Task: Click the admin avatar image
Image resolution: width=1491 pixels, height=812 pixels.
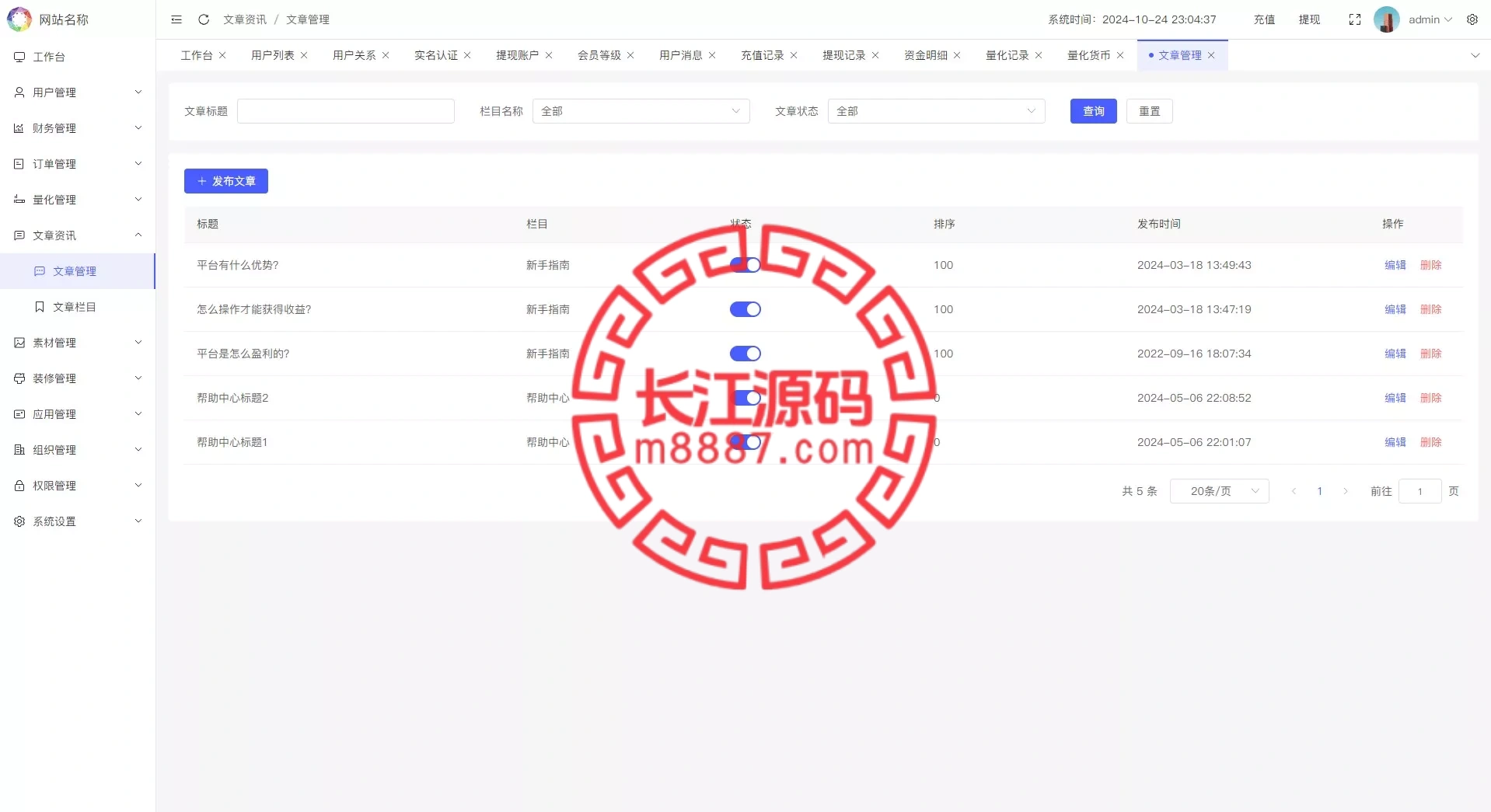Action: [x=1387, y=19]
